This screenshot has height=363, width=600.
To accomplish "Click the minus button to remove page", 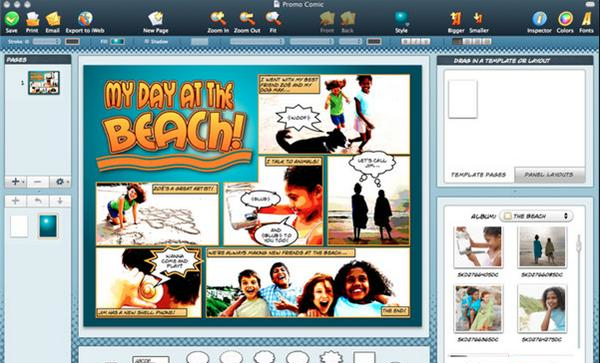I will [x=38, y=182].
